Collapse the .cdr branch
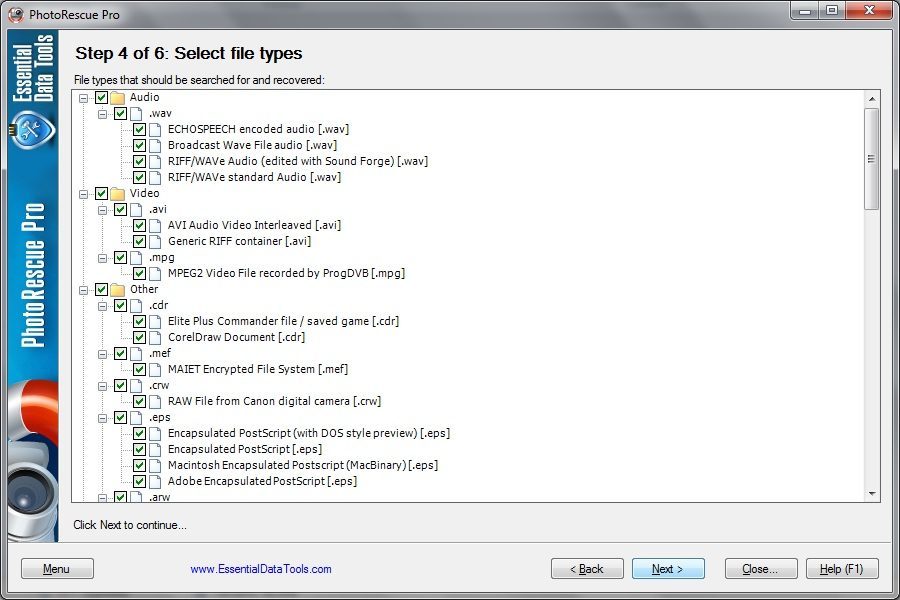 (103, 306)
